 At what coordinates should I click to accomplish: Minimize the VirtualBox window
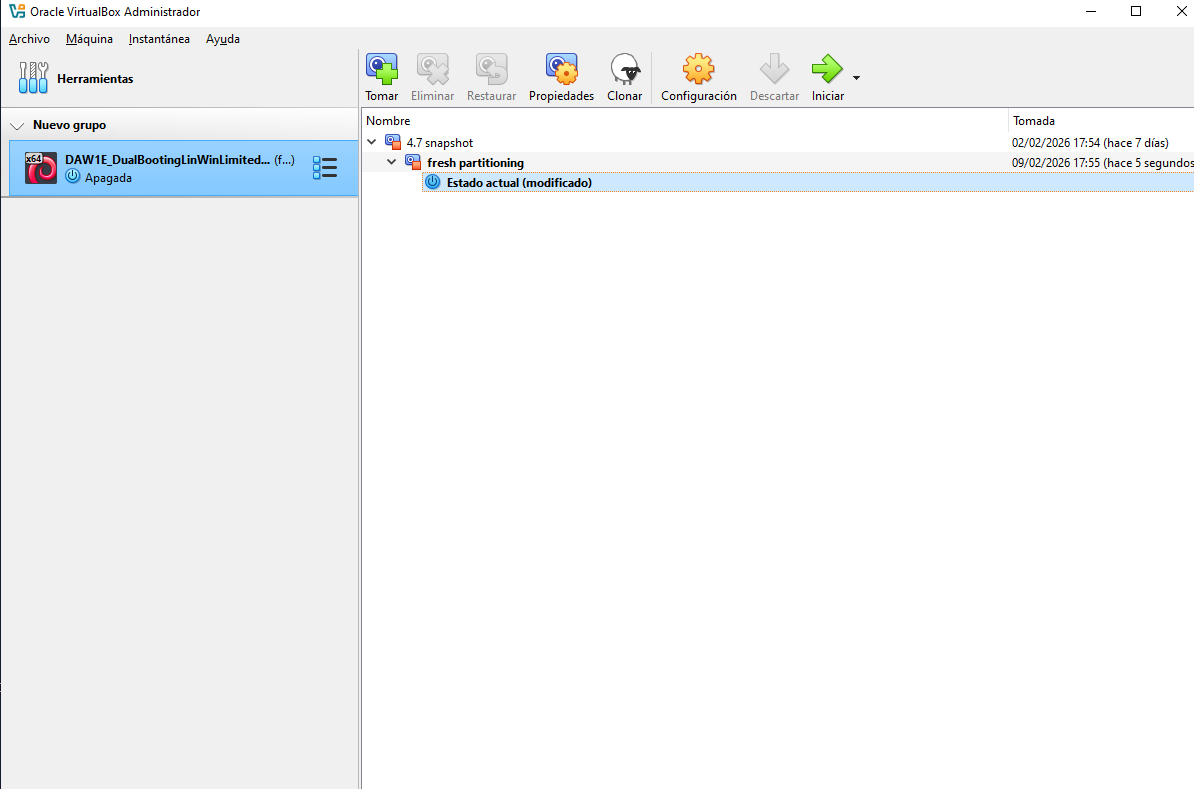click(x=1091, y=11)
